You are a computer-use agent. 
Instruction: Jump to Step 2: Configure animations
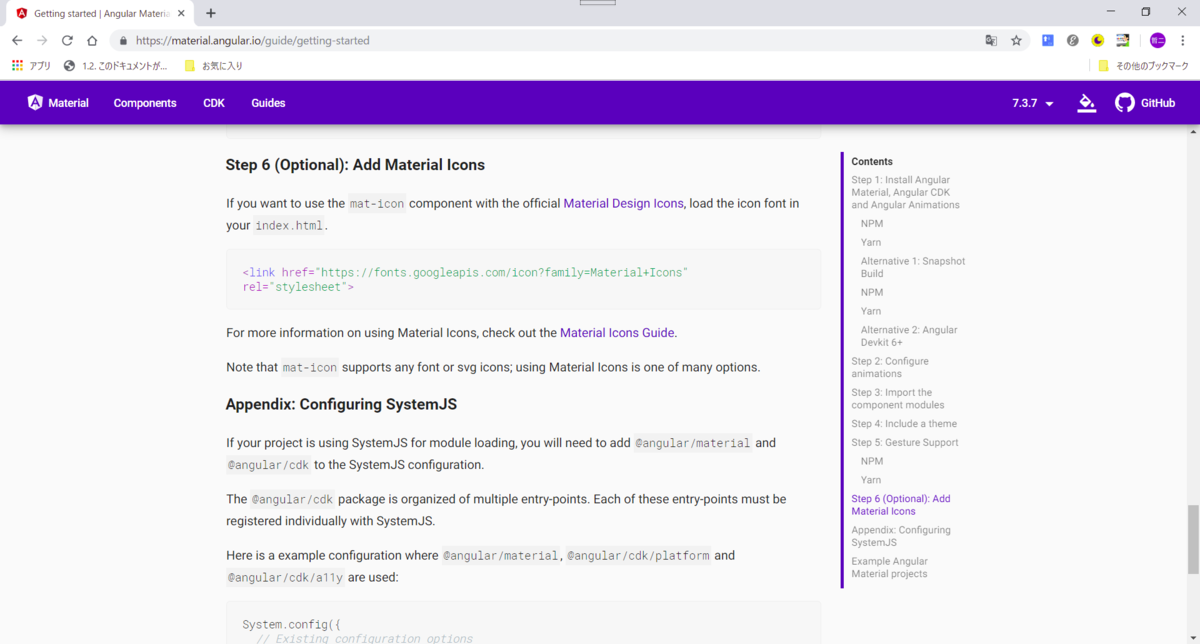890,367
